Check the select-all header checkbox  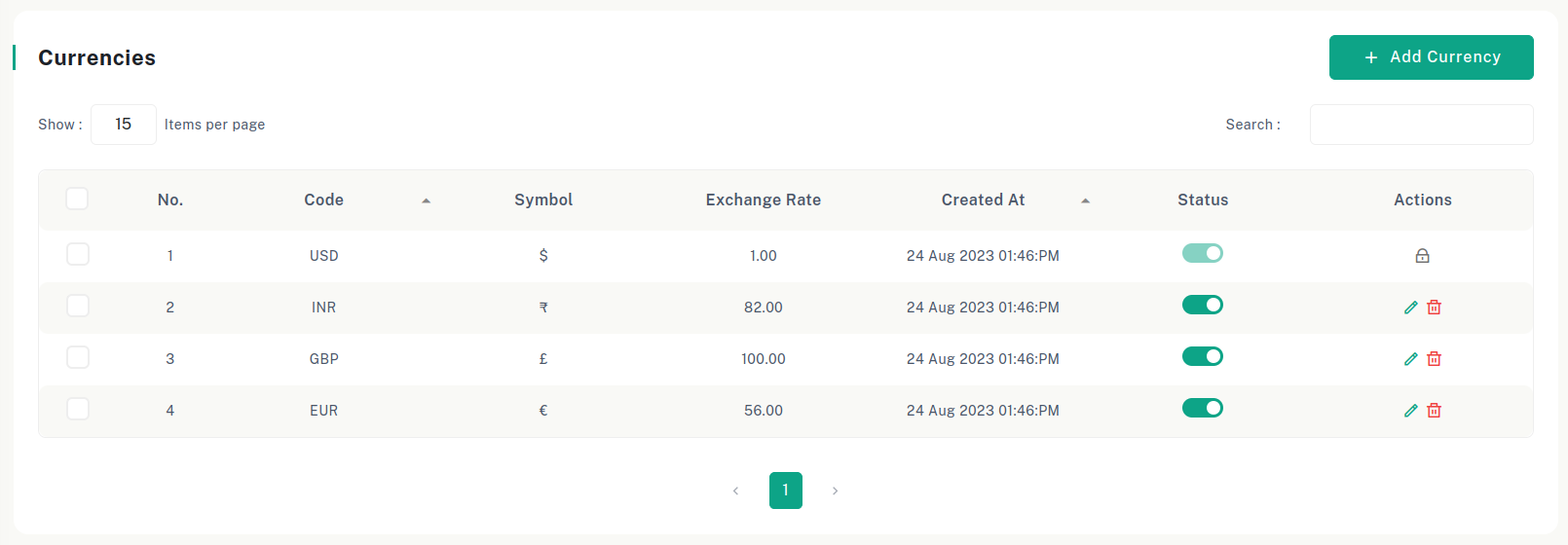pos(77,199)
